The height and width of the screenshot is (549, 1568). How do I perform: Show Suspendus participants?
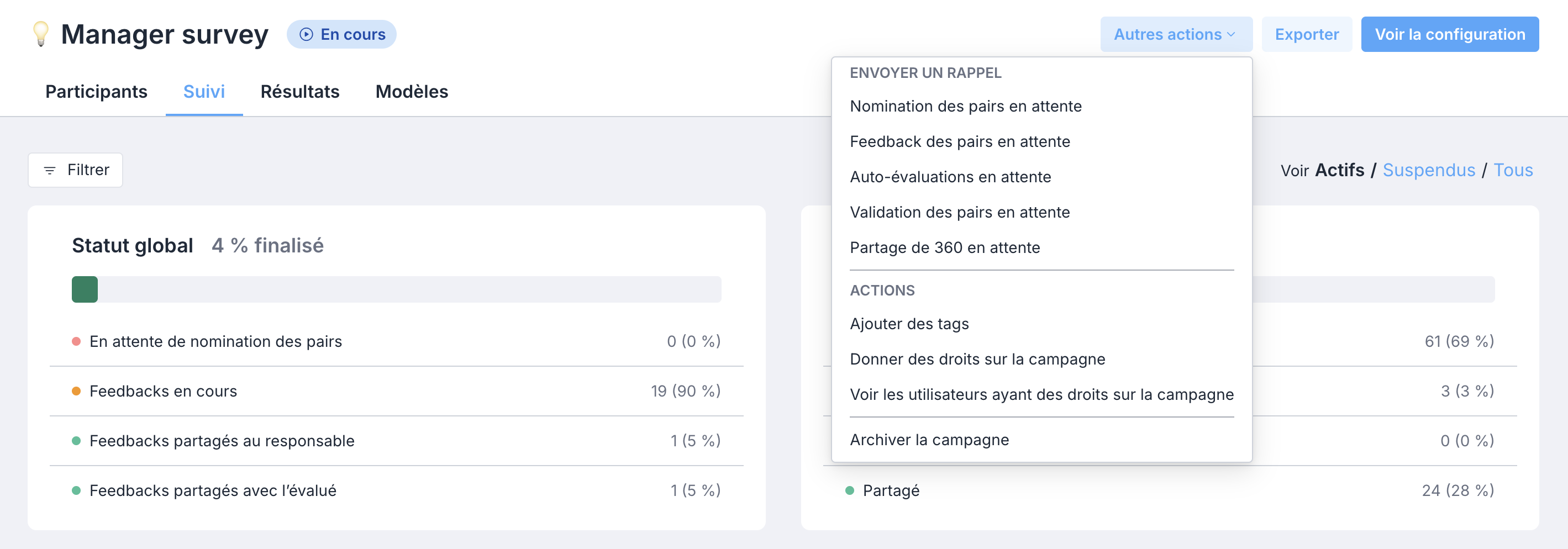(1429, 171)
